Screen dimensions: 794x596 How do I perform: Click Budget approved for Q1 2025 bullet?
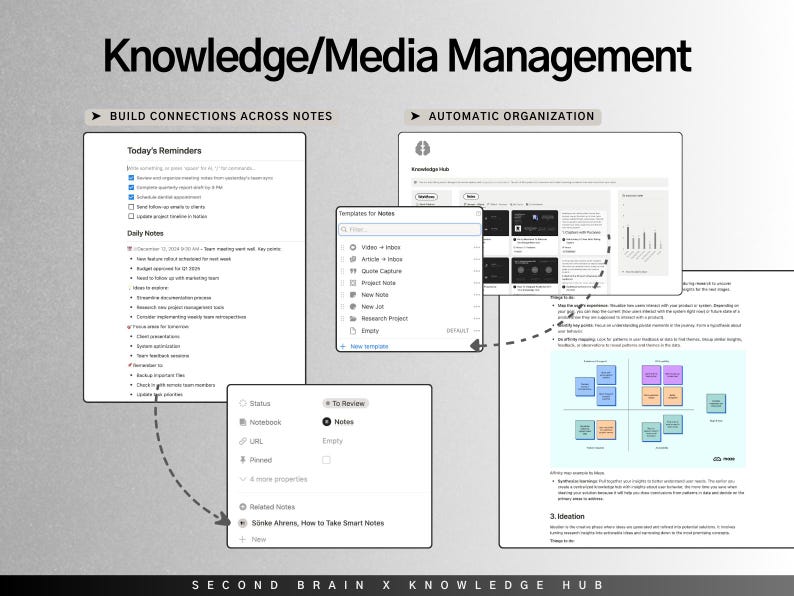click(x=168, y=268)
